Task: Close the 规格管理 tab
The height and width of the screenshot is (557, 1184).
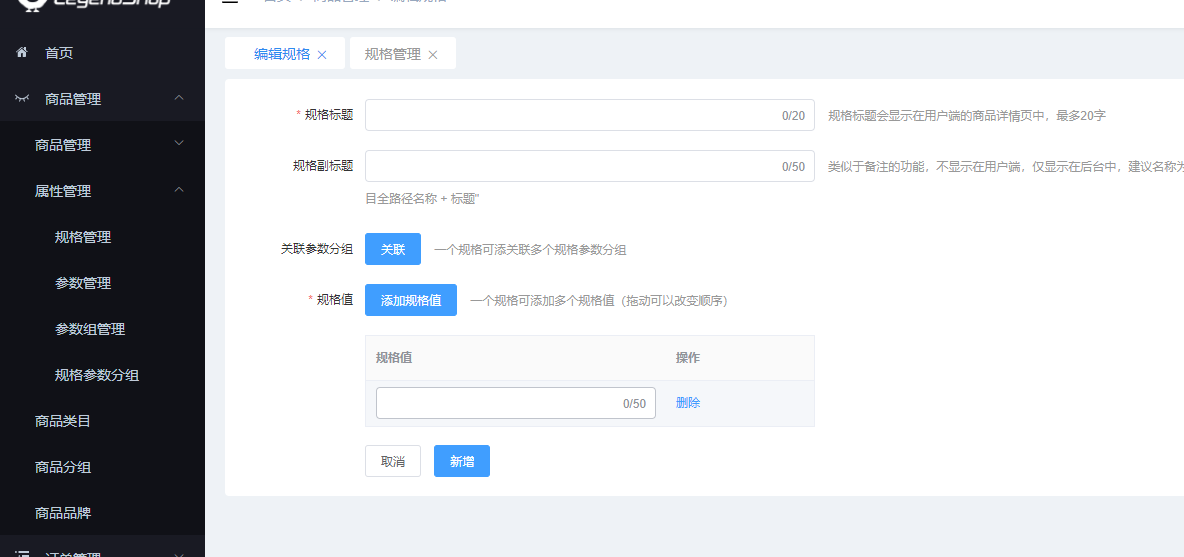Action: click(433, 55)
